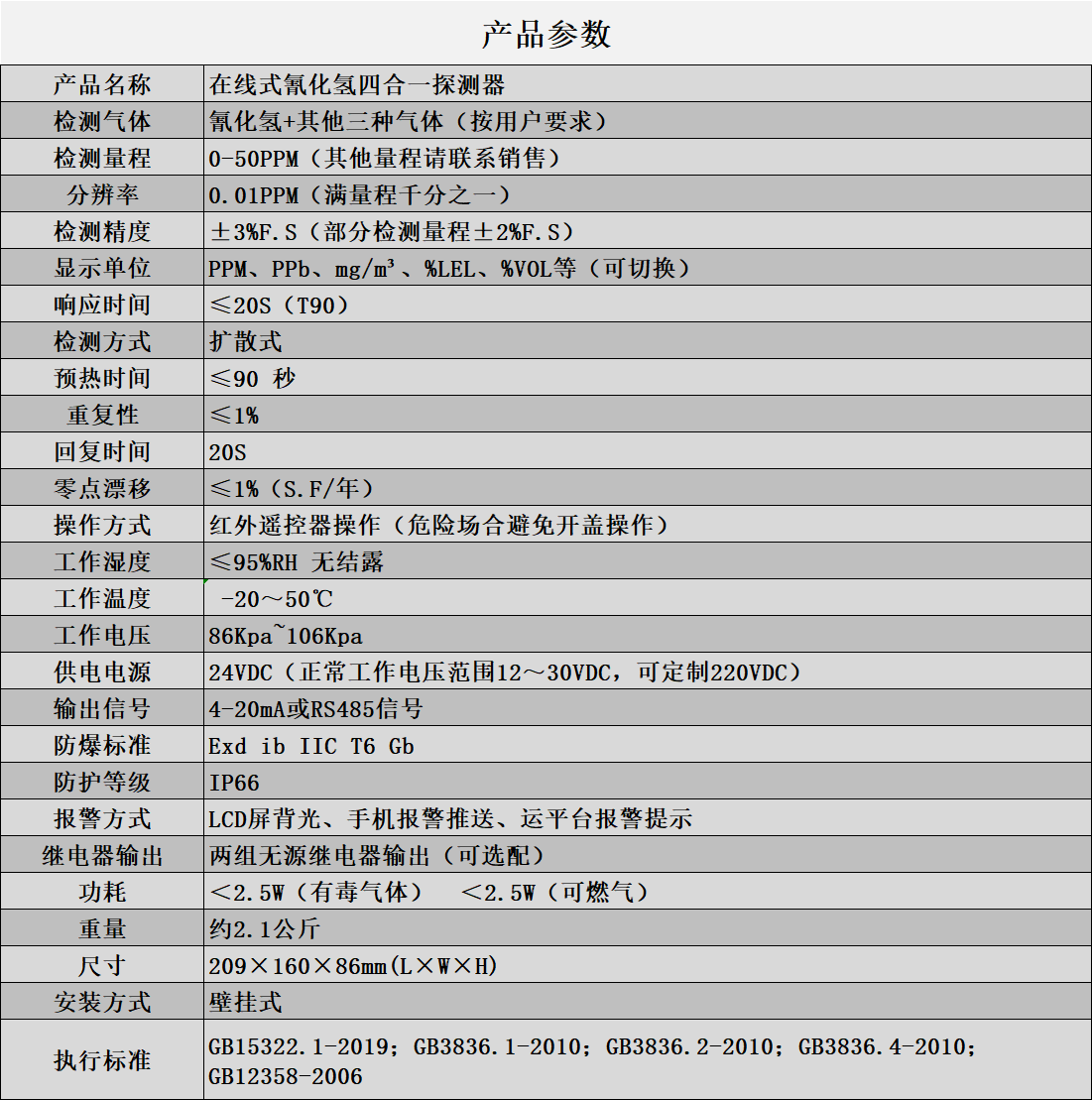This screenshot has width=1092, height=1100.
Task: Select the 分辨率 label cell
Action: (x=102, y=194)
